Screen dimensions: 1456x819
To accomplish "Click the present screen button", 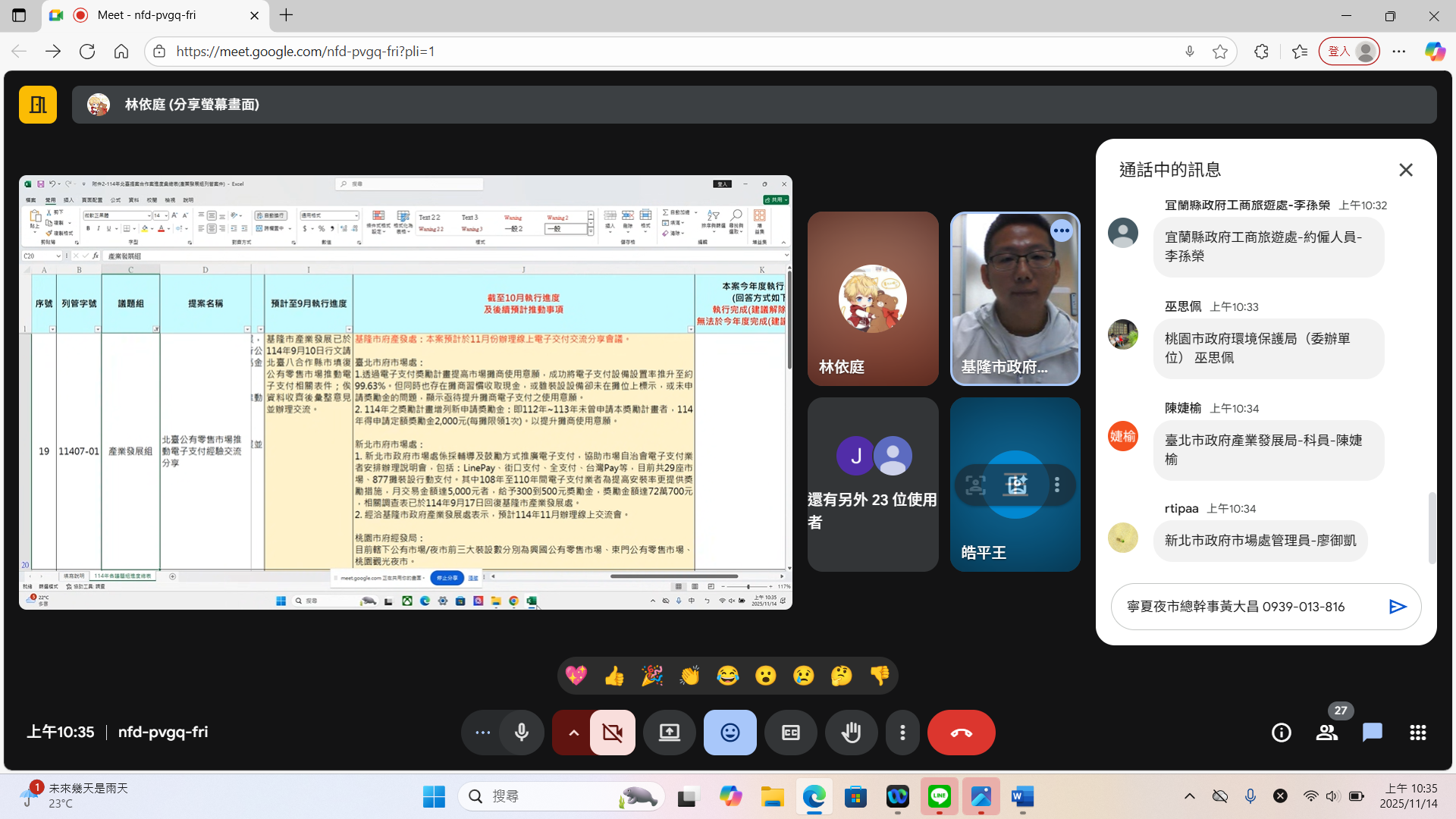I will pyautogui.click(x=669, y=733).
